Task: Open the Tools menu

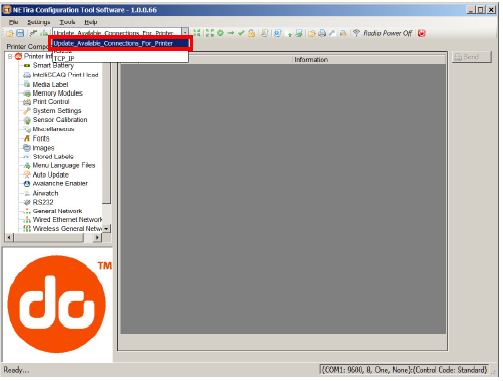Action: [67, 22]
